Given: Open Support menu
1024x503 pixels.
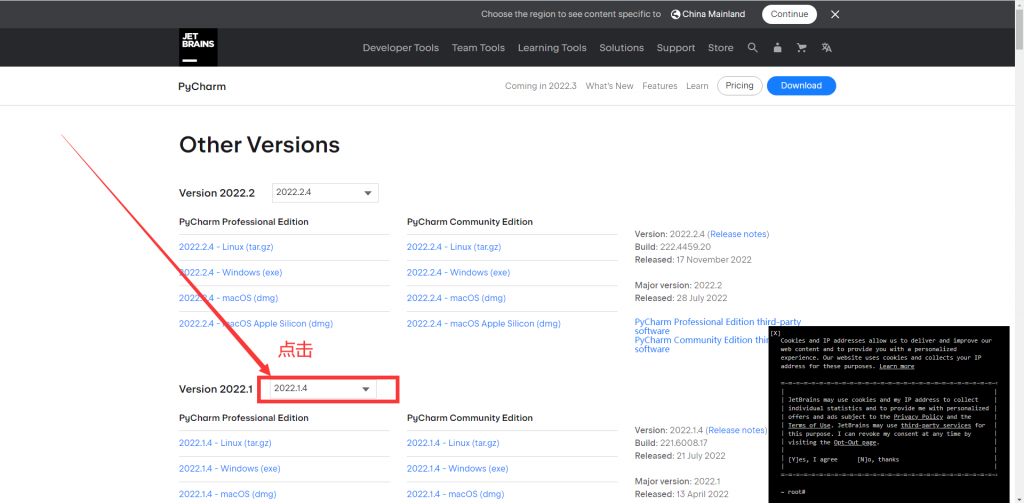Looking at the screenshot, I should pyautogui.click(x=676, y=48).
